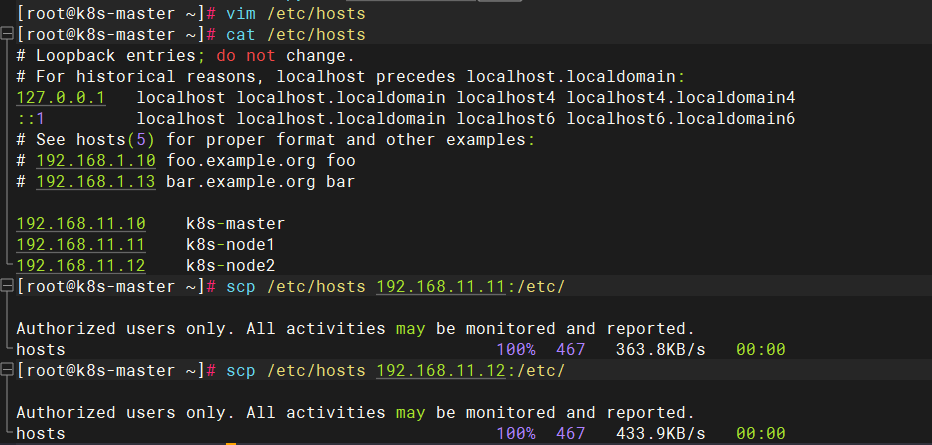
Task: Click the '00:00' time in the 363.8KB/s row
Action: [x=760, y=349]
